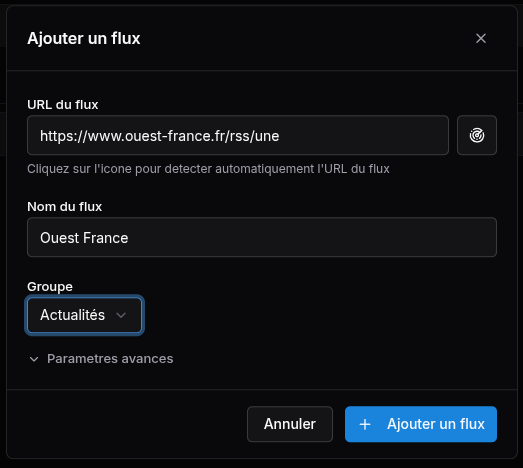Confirm with the blue Ajouter un flux button
The width and height of the screenshot is (523, 468).
tap(421, 424)
